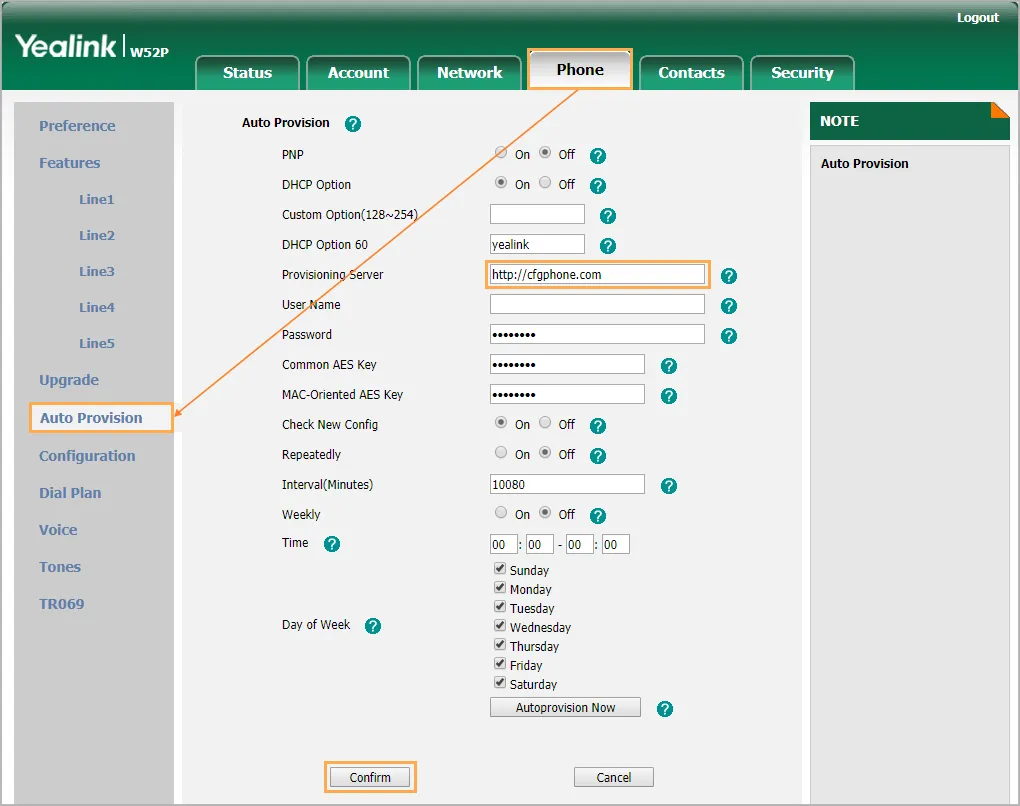Show help for Custom Option(128~254)

[x=608, y=215]
